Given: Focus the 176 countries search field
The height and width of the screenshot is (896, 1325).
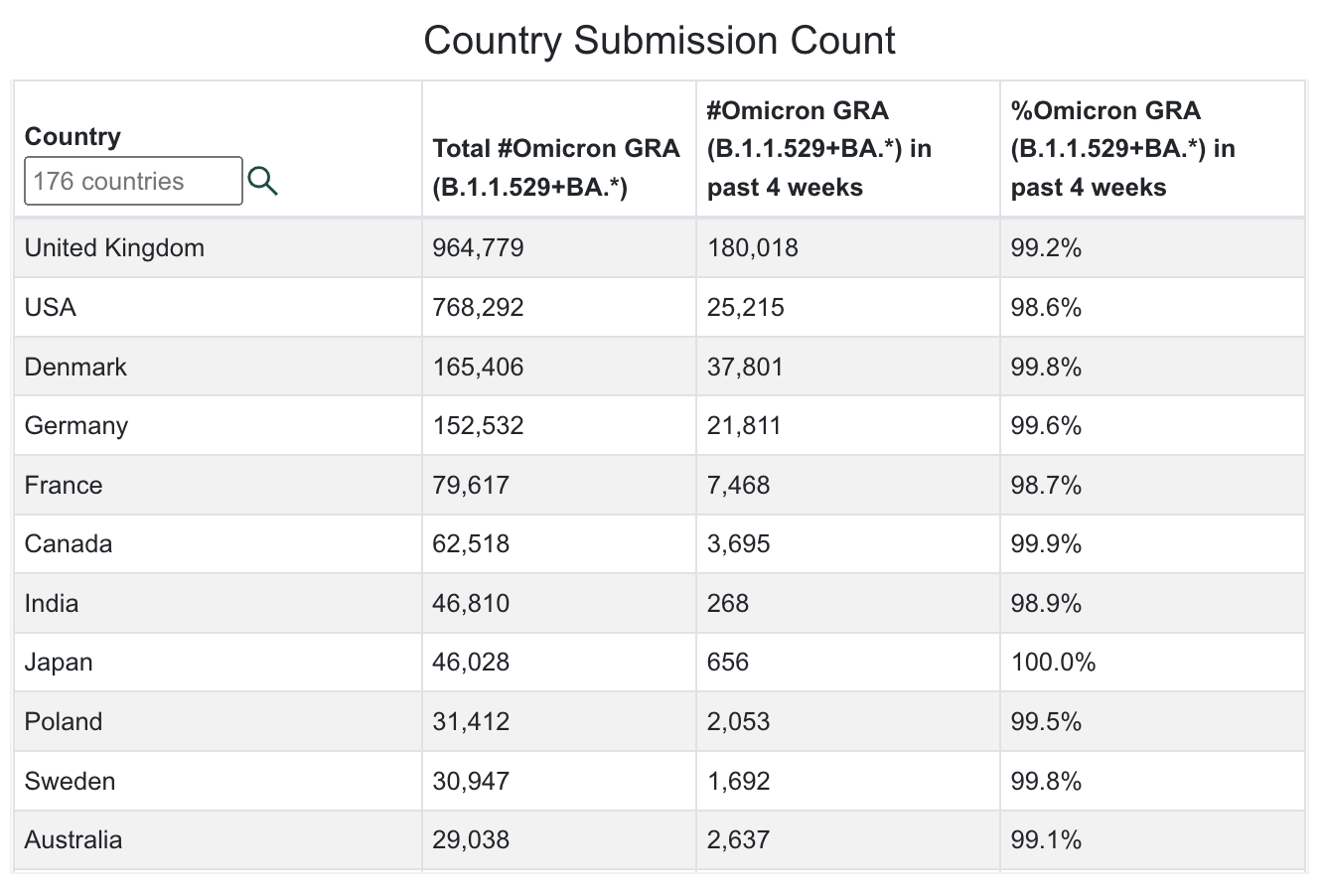Looking at the screenshot, I should pyautogui.click(x=133, y=181).
